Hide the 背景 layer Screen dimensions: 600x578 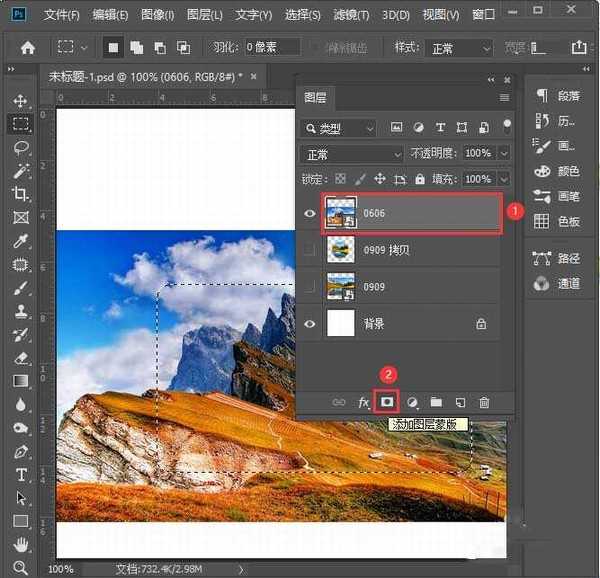[x=310, y=324]
